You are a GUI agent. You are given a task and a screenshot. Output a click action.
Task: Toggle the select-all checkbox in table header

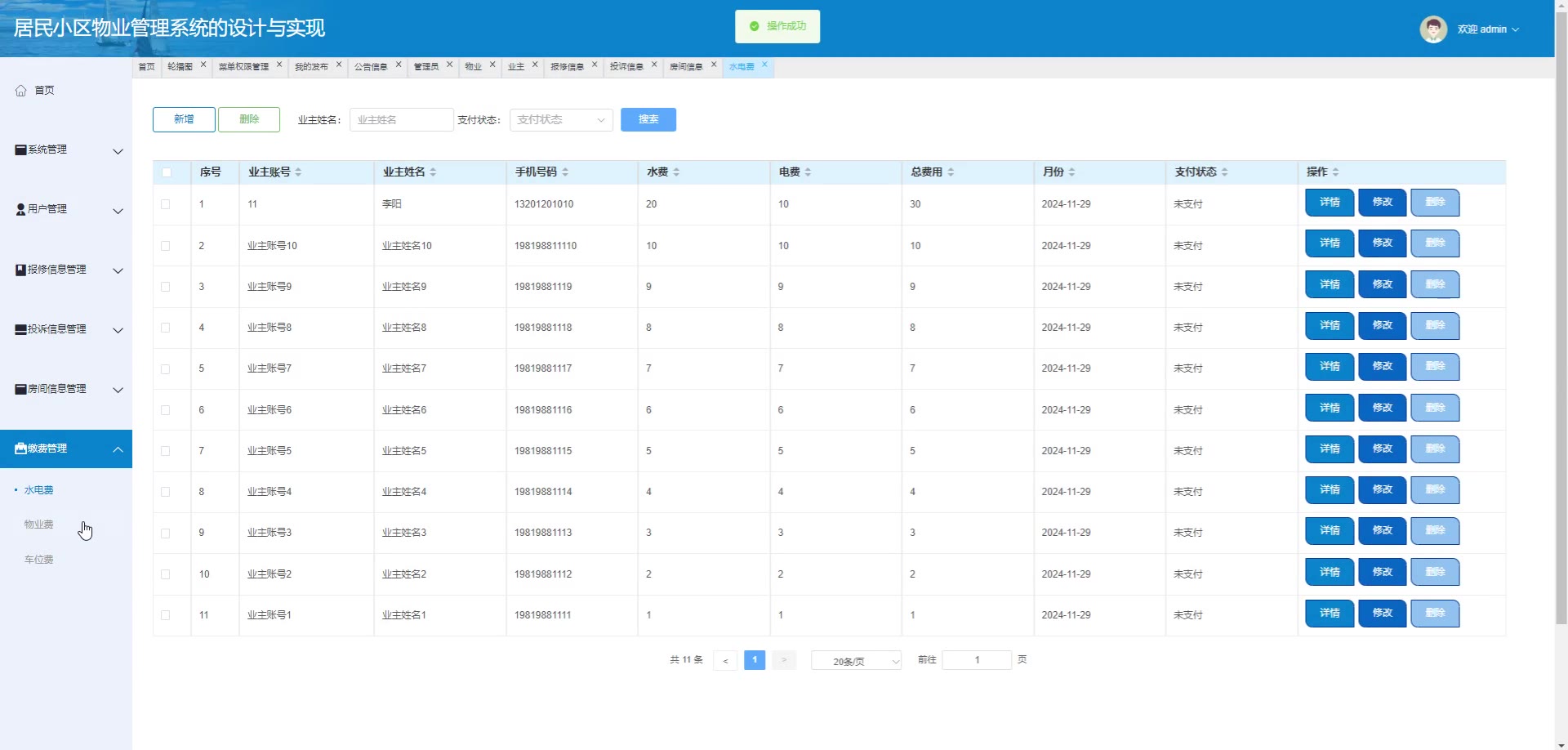(x=167, y=172)
